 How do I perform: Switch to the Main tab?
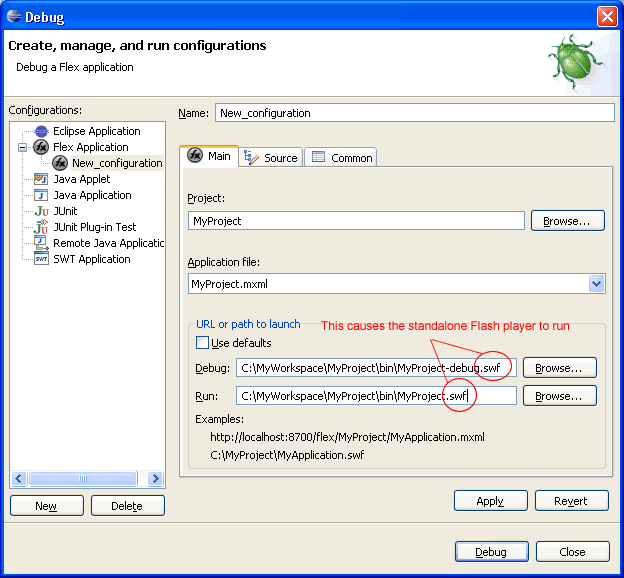pyautogui.click(x=209, y=156)
